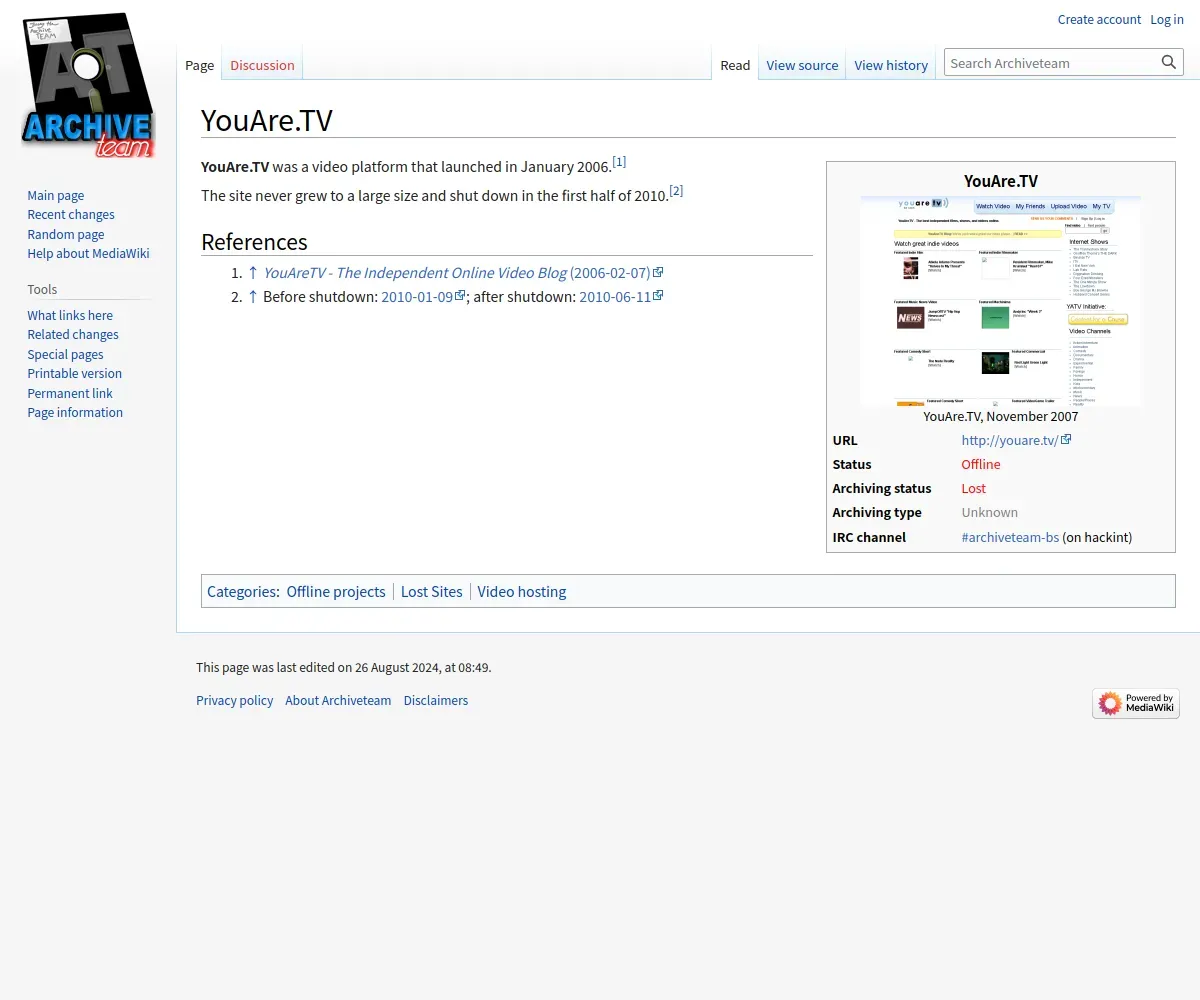Viewport: 1200px width, 1000px height.
Task: Switch to the Discussion tab
Action: click(x=262, y=65)
